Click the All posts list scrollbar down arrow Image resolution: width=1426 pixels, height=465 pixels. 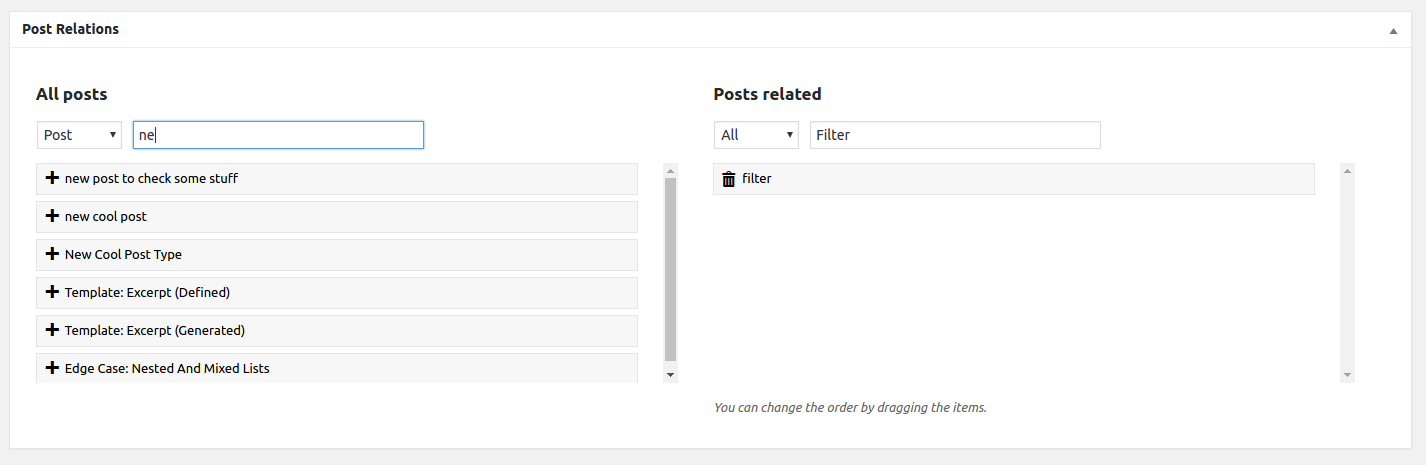tap(671, 375)
